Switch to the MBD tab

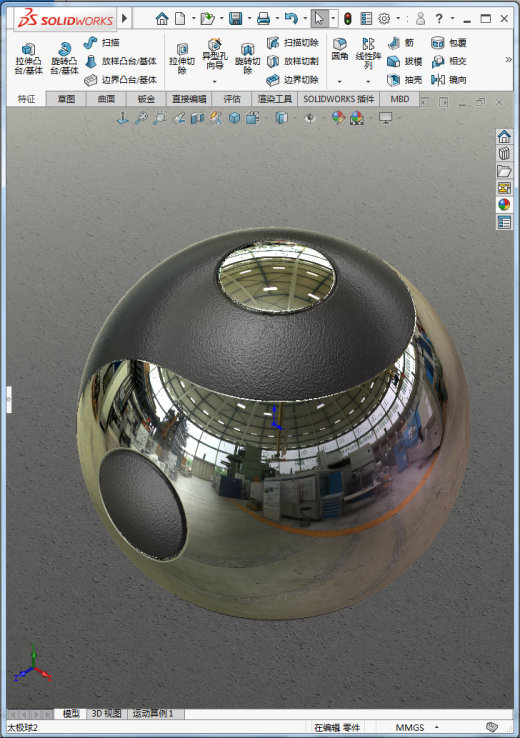(400, 99)
